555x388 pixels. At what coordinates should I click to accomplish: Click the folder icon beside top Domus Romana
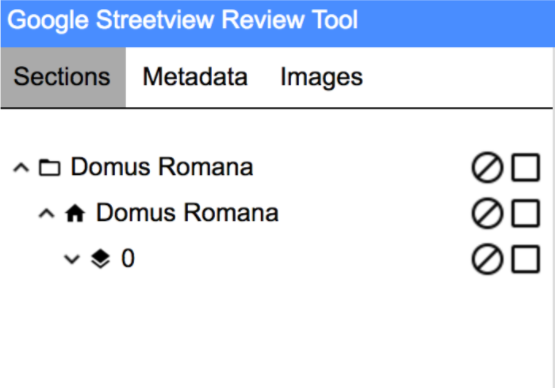49,167
